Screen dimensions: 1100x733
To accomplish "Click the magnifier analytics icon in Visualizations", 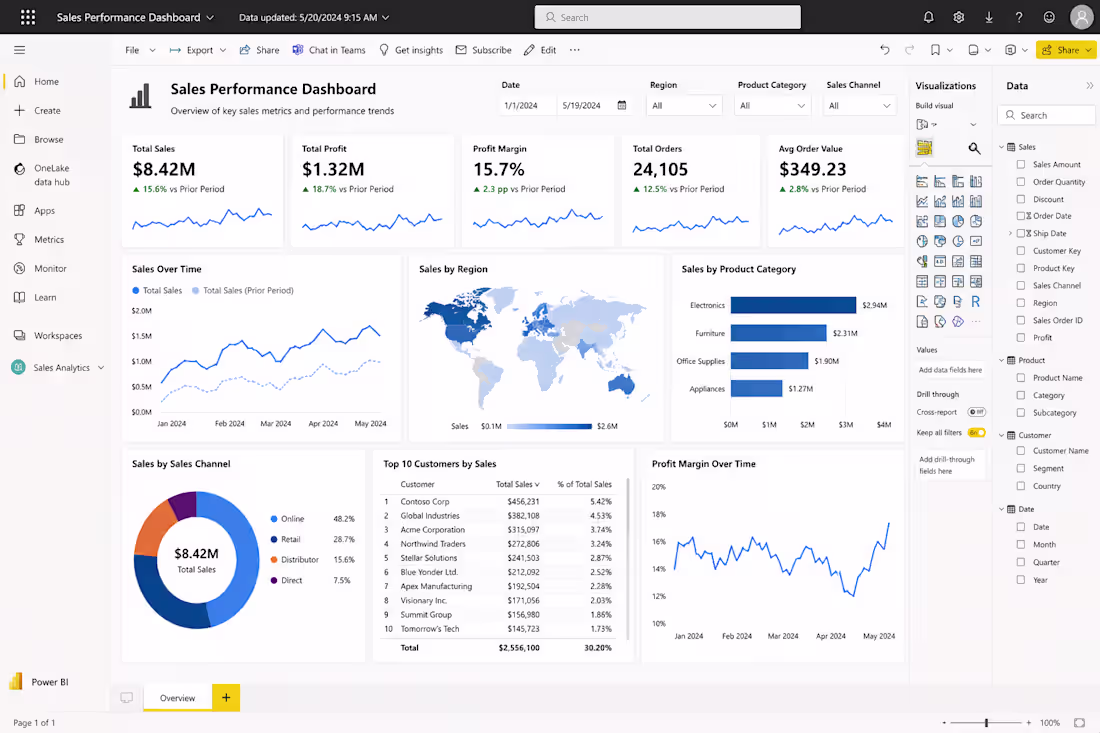I will pos(974,148).
